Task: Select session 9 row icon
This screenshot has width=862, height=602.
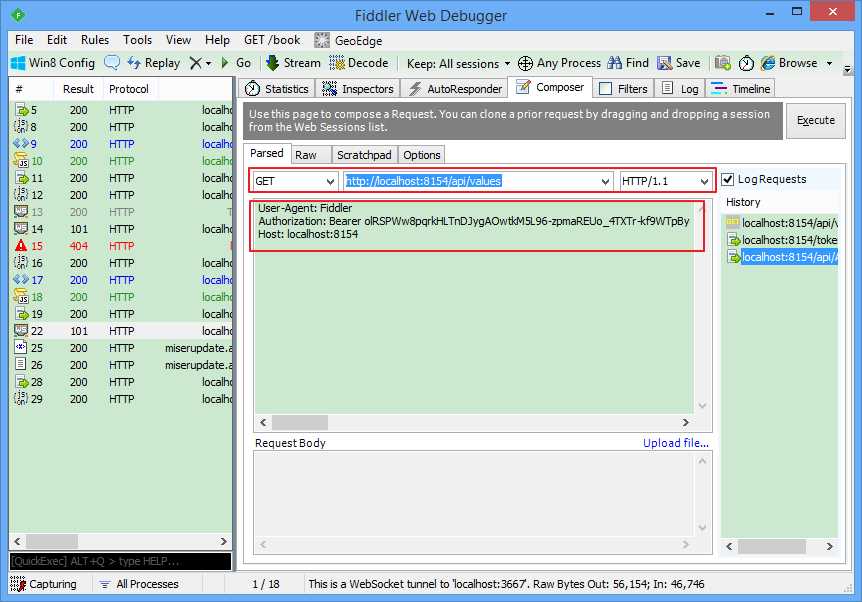Action: tap(21, 143)
